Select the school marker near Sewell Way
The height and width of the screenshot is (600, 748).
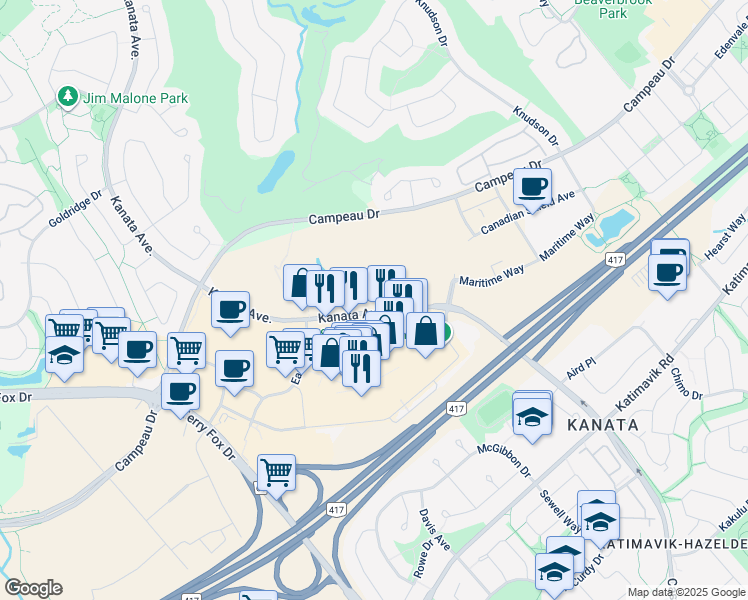click(x=601, y=522)
